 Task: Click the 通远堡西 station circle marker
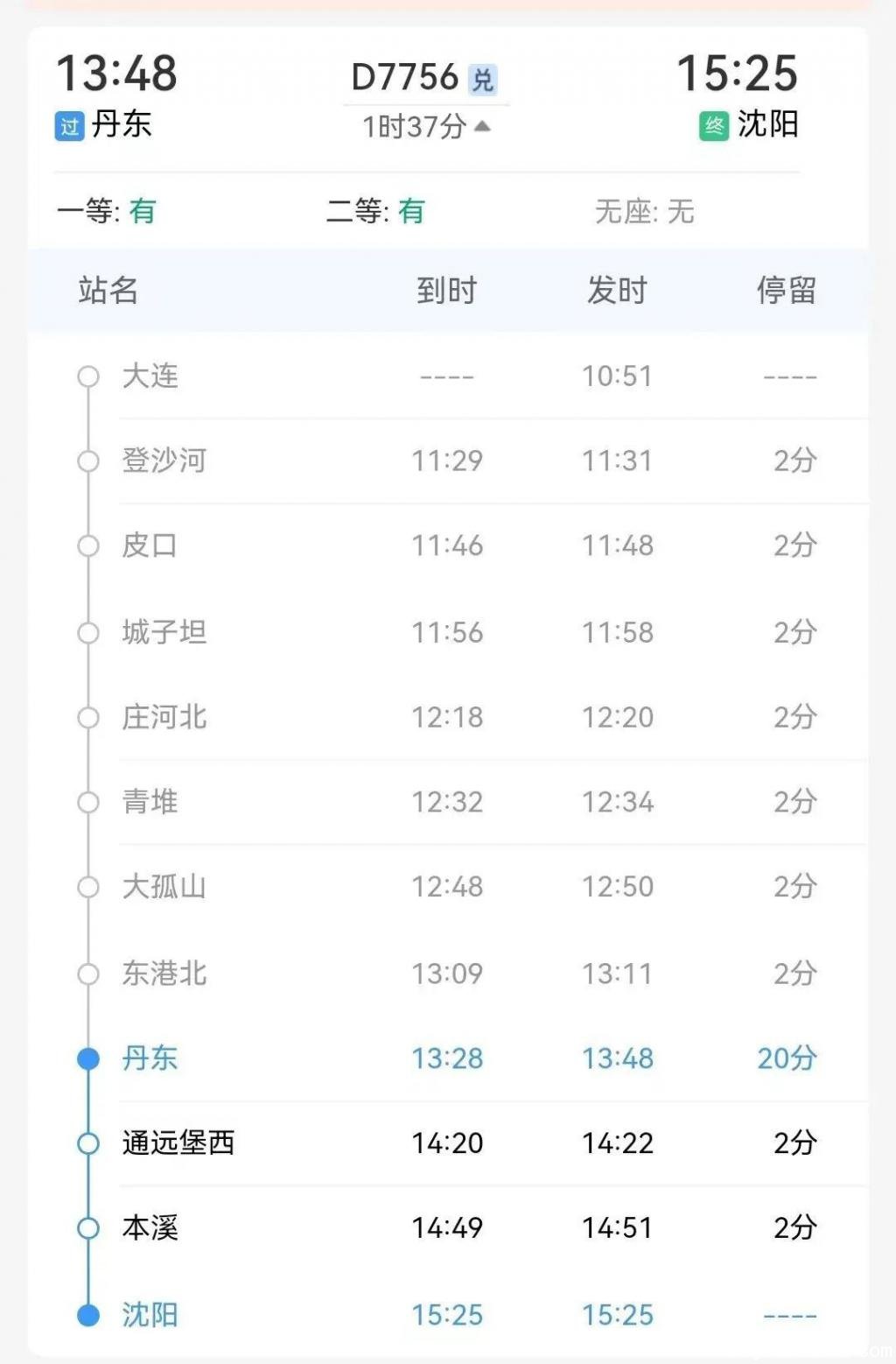[x=88, y=1143]
